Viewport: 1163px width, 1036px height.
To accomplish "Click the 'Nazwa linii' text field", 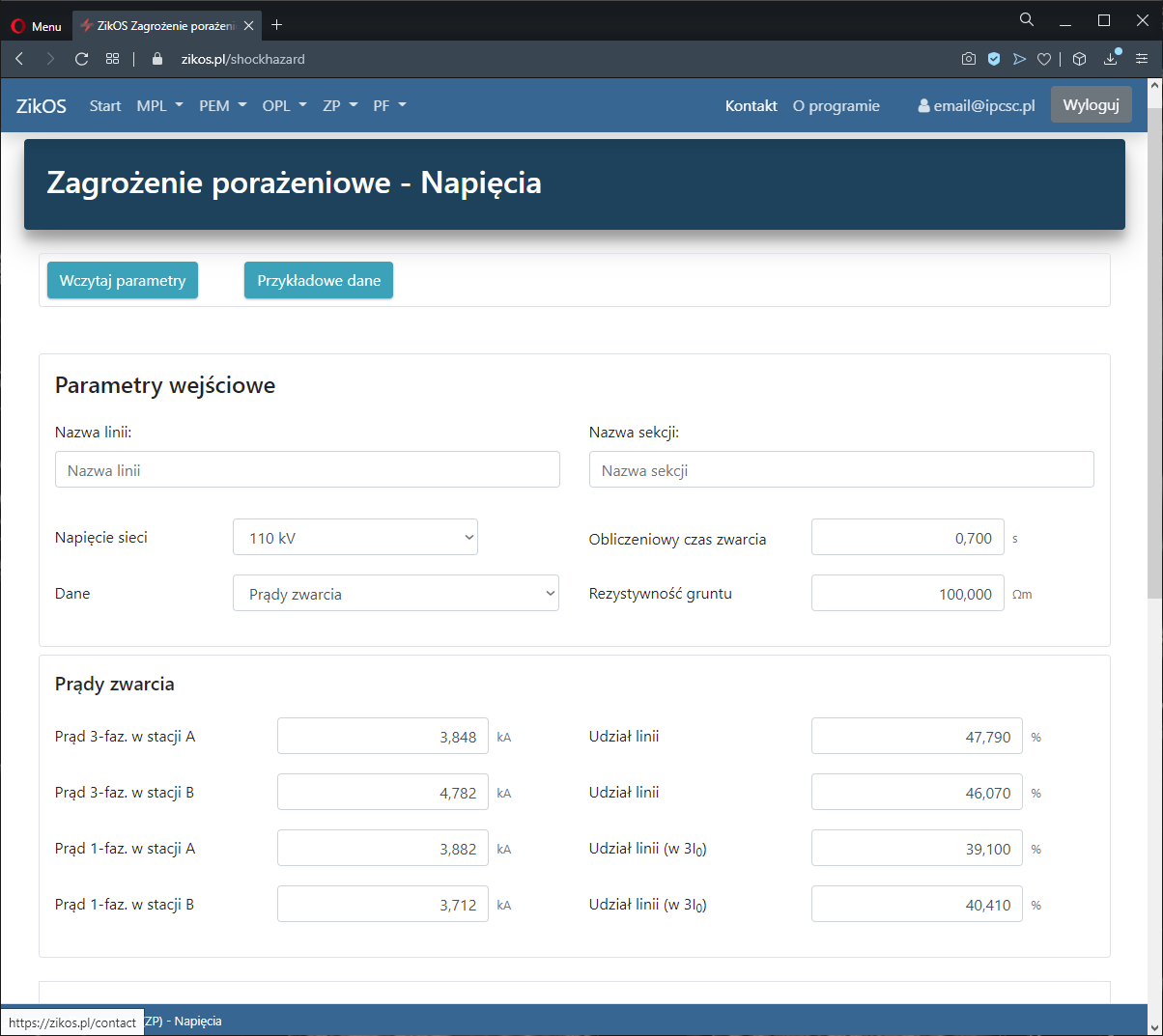I will [307, 470].
